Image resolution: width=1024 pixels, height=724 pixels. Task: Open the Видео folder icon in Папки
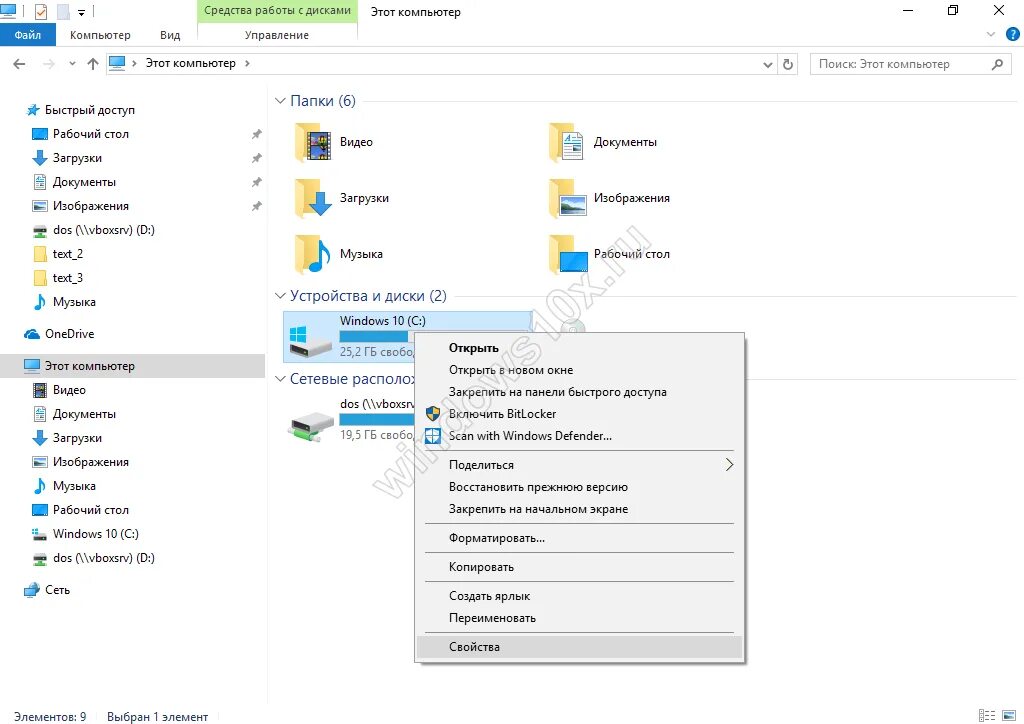tap(313, 142)
